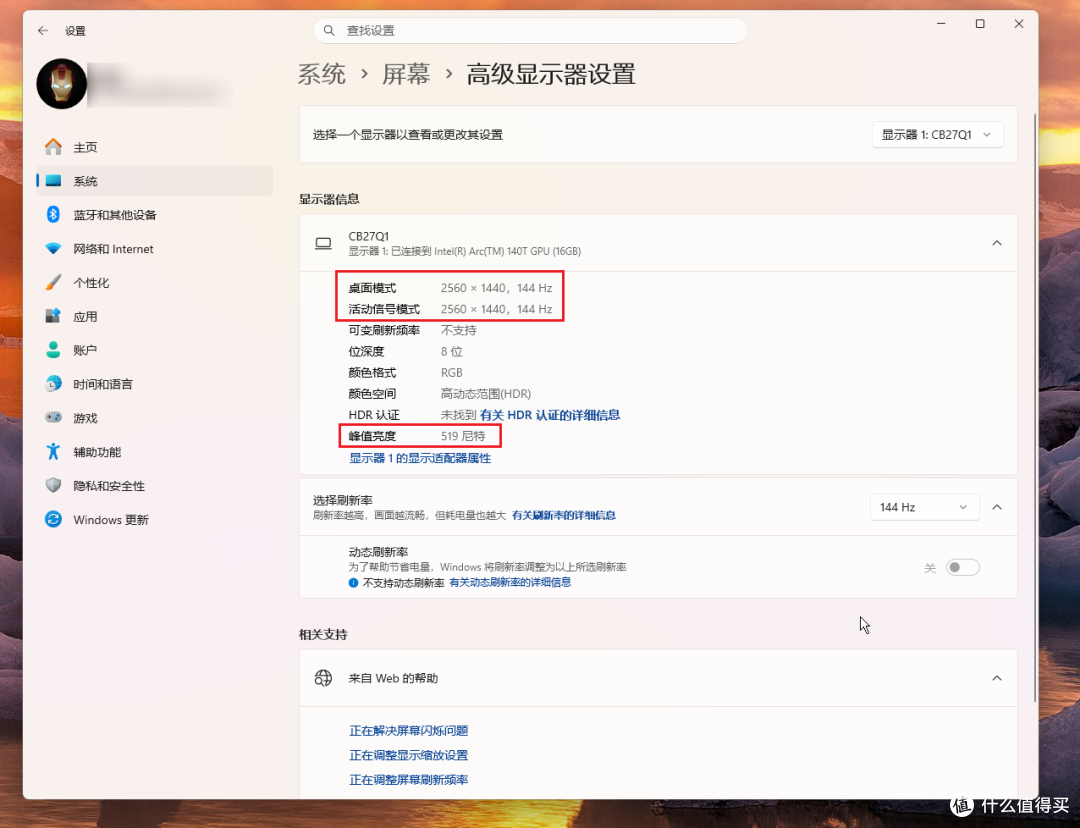Screen dimensions: 1080x828
Task: Open 有关 HDR 认证的详细信息 link
Action: point(550,415)
